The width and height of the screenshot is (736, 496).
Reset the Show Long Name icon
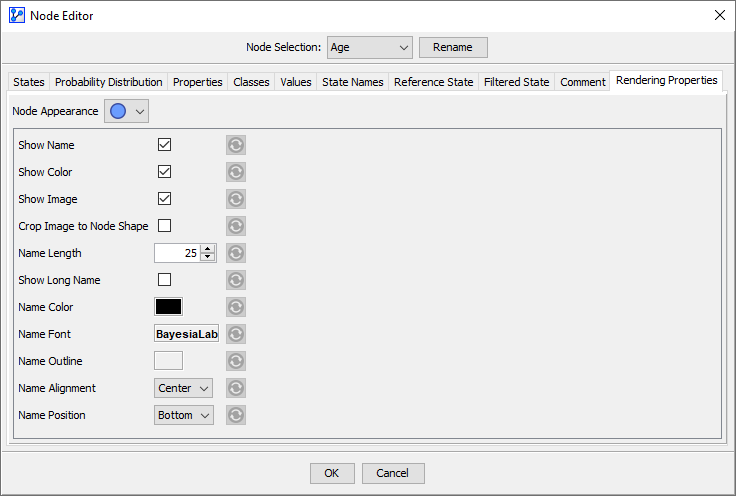tap(236, 280)
